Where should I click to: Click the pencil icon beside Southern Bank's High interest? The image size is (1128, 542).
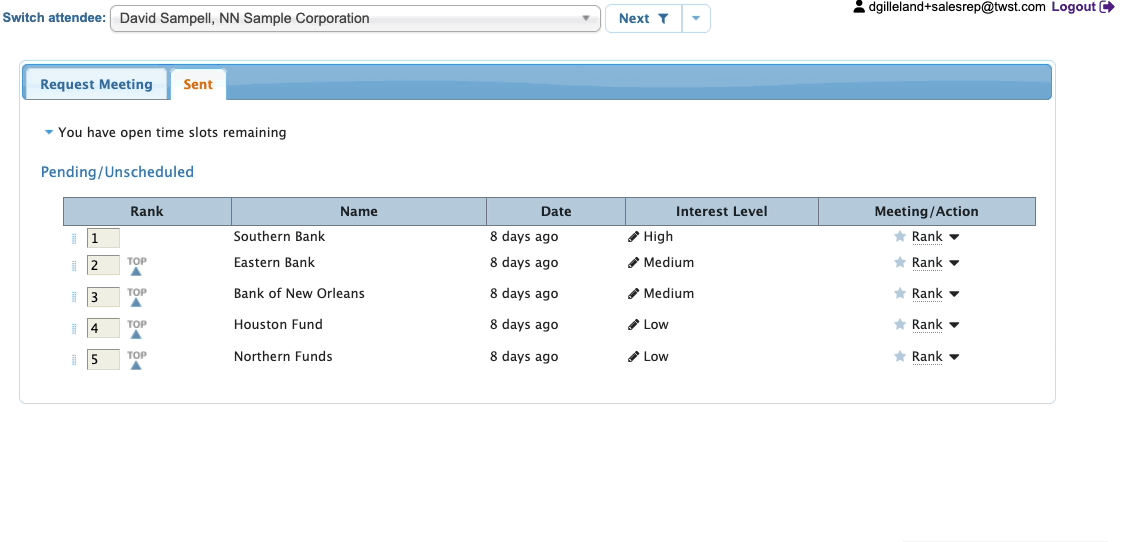(633, 237)
